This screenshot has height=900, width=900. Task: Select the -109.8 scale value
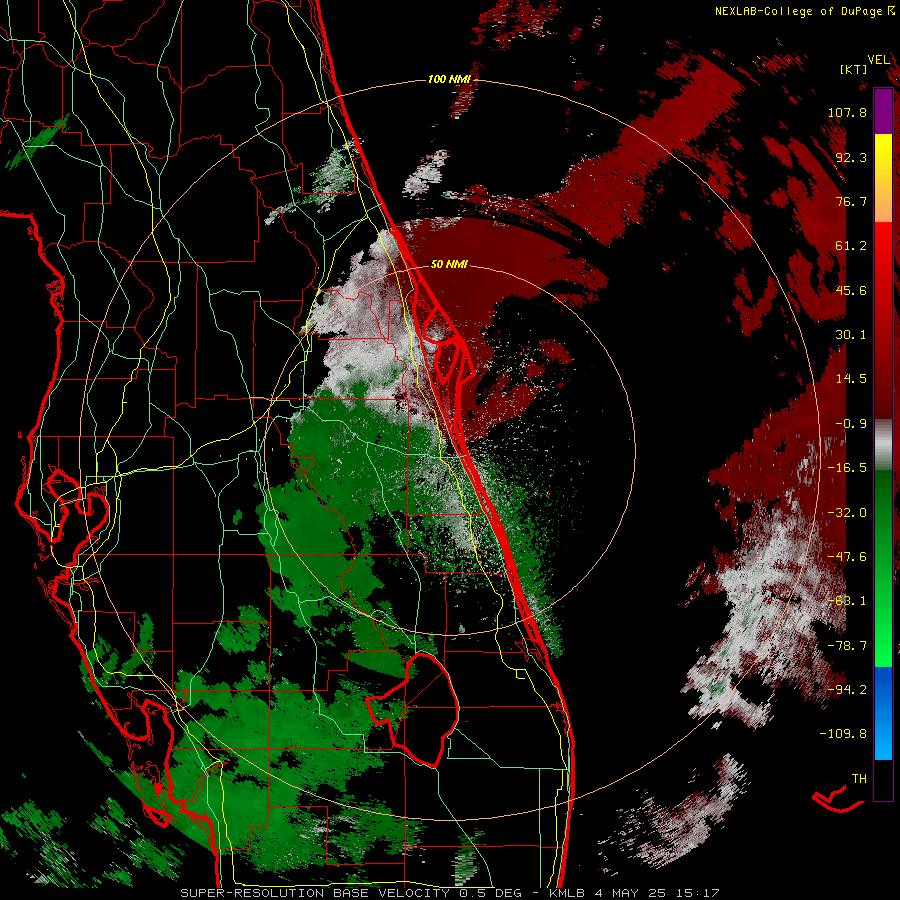[843, 734]
